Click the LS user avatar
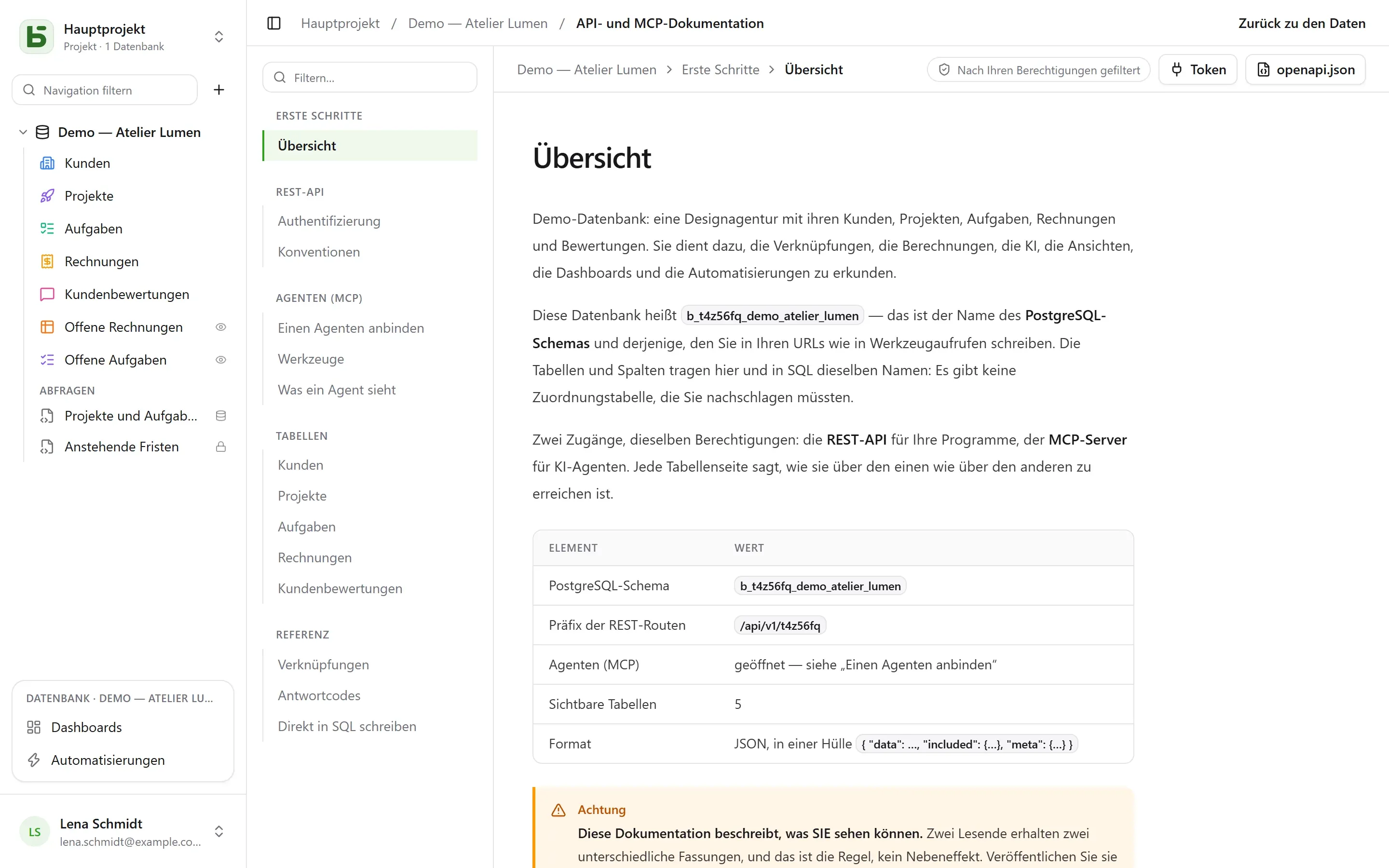 tap(34, 832)
